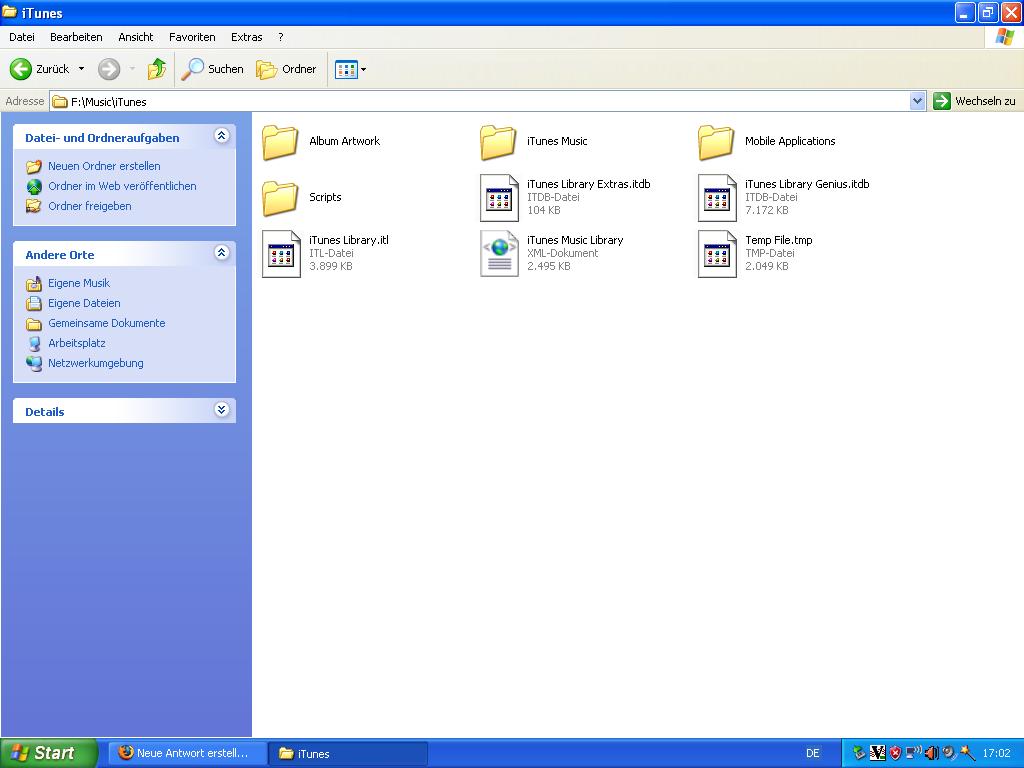Click the iTunes Library Extras.itdb file name

coord(589,184)
